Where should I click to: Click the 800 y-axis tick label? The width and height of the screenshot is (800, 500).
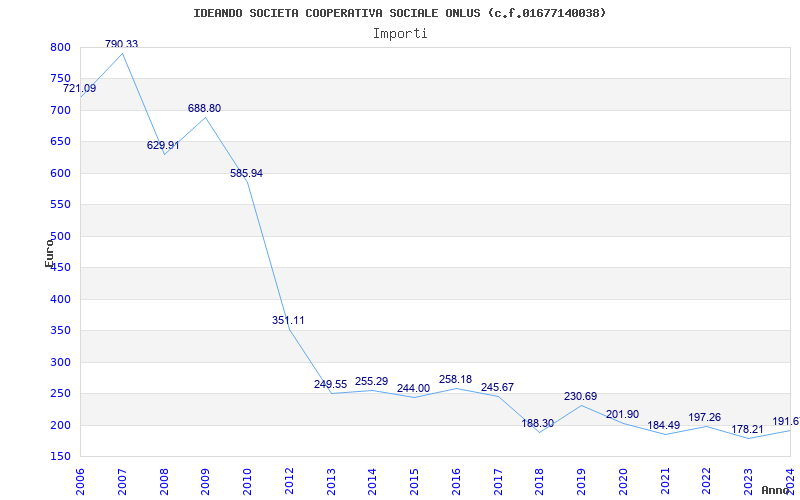(60, 47)
